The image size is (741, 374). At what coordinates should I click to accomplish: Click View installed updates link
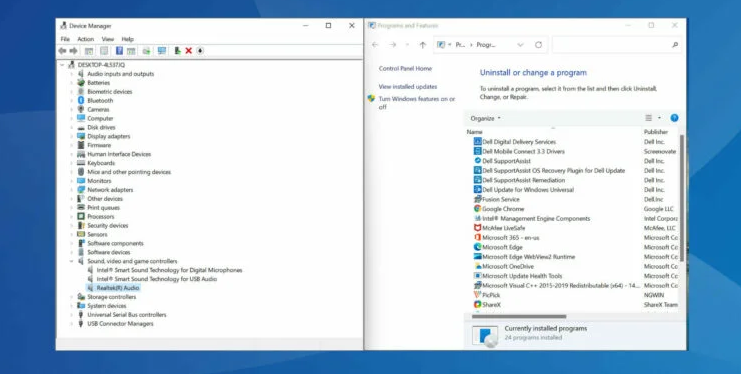[408, 87]
